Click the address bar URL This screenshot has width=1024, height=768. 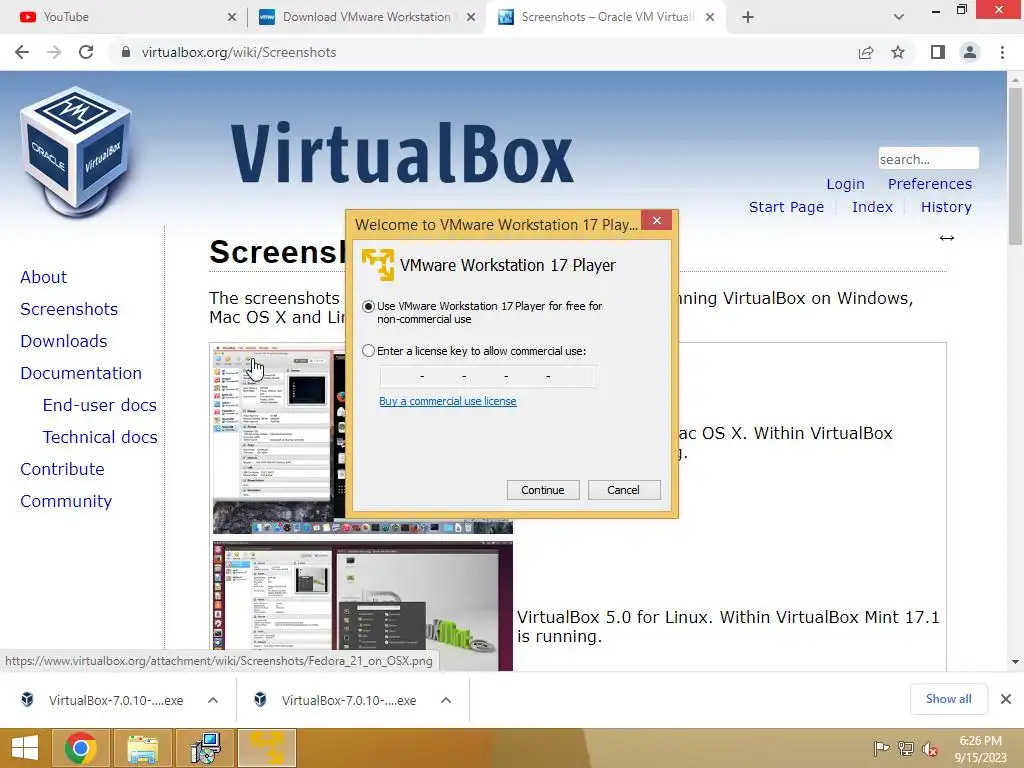click(239, 52)
